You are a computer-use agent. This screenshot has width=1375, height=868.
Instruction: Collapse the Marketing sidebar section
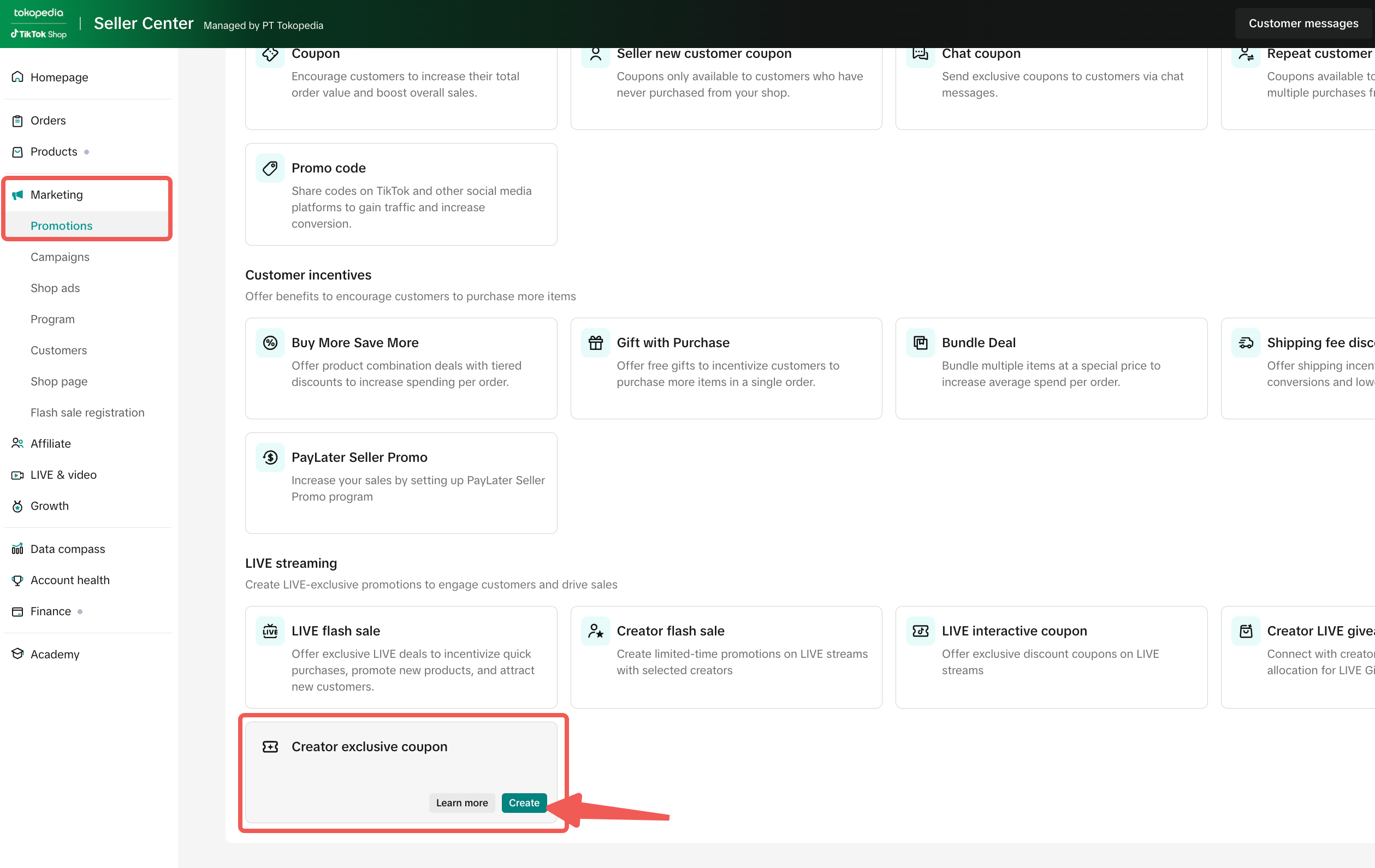(57, 195)
